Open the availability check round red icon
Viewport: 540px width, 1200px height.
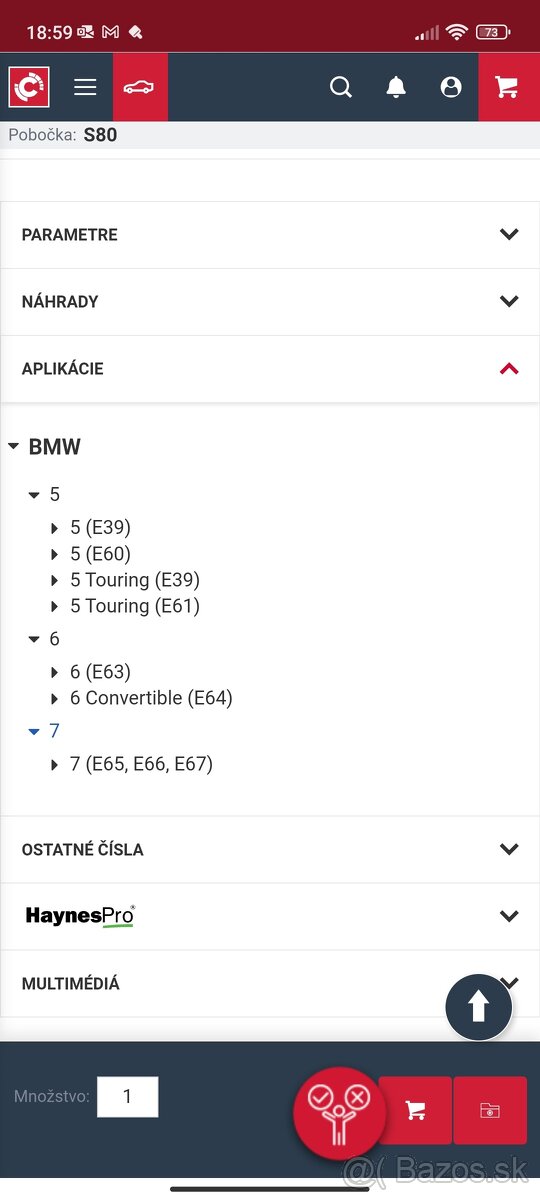coord(339,1113)
